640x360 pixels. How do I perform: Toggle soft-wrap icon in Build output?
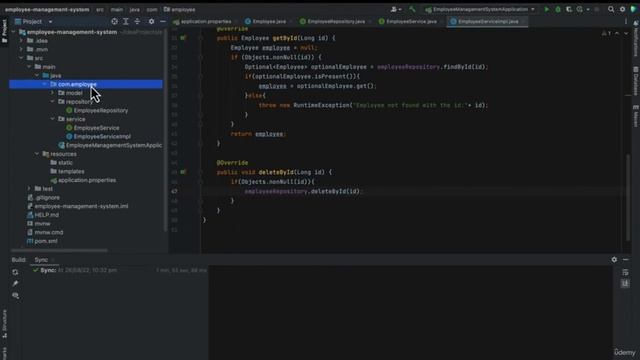625,272
